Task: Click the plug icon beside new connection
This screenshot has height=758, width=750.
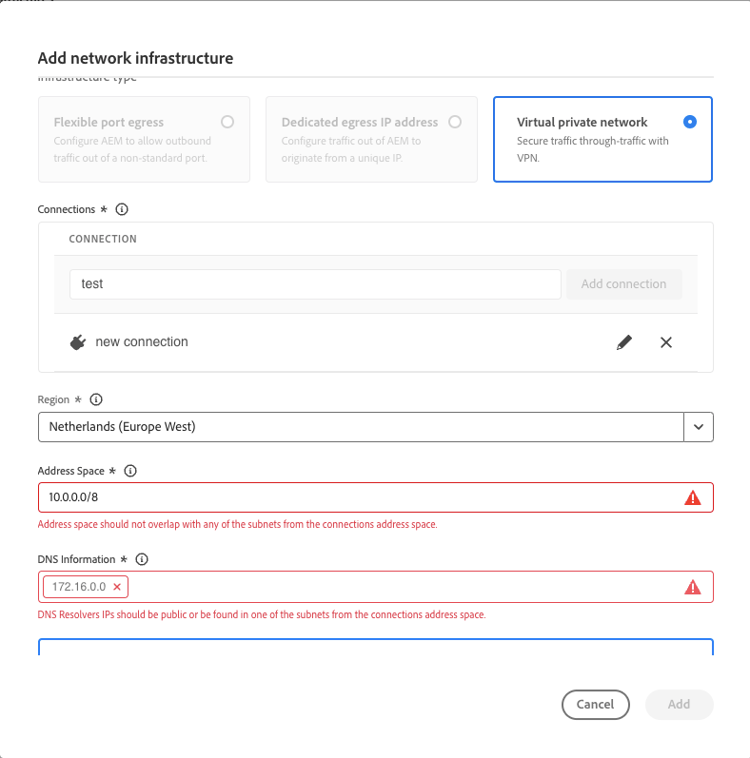Action: (x=78, y=342)
